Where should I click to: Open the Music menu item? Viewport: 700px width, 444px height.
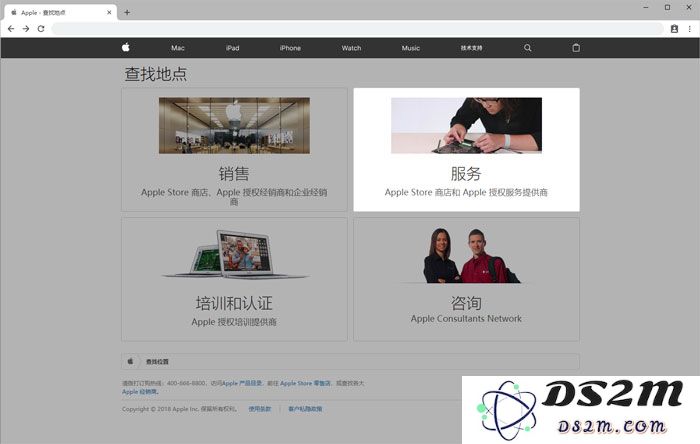(x=411, y=48)
